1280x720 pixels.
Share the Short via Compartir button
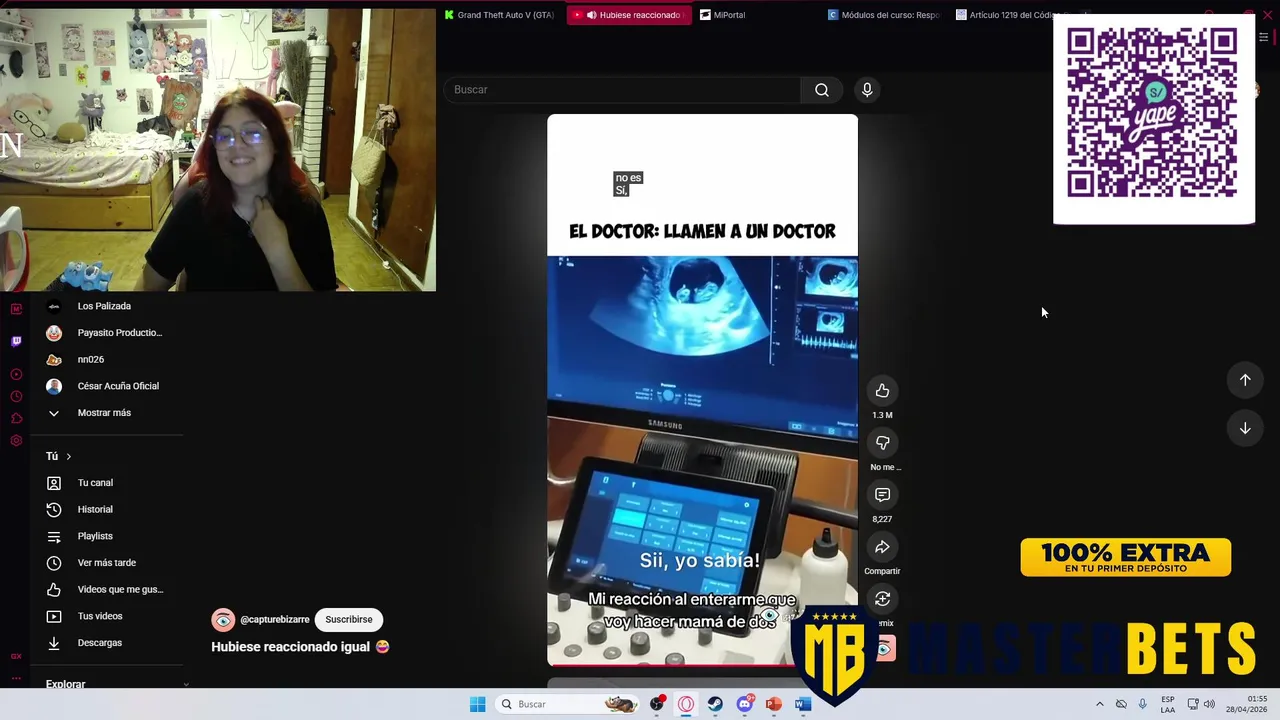tap(882, 547)
